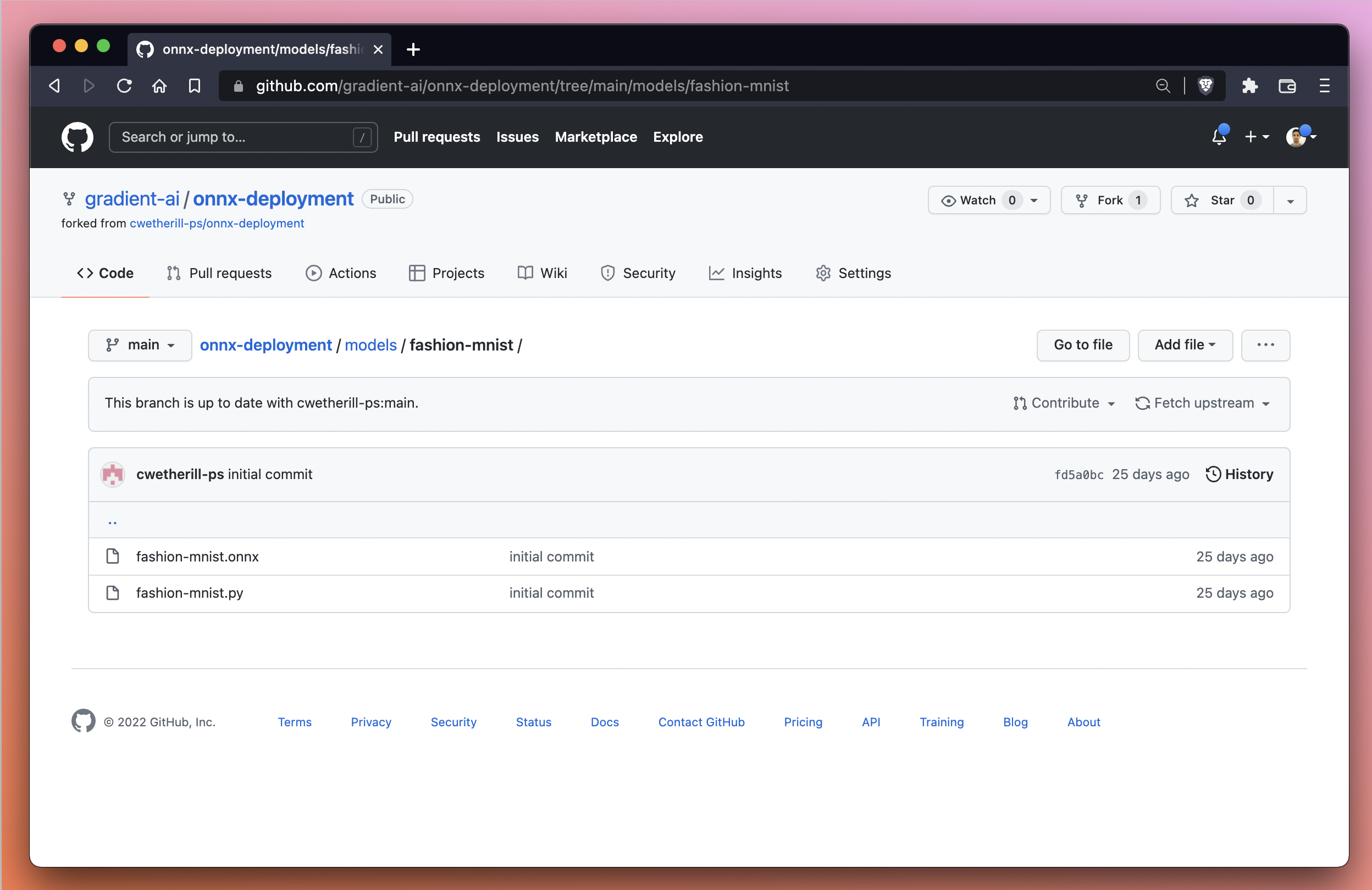
Task: Select the Projects tab
Action: coord(446,273)
